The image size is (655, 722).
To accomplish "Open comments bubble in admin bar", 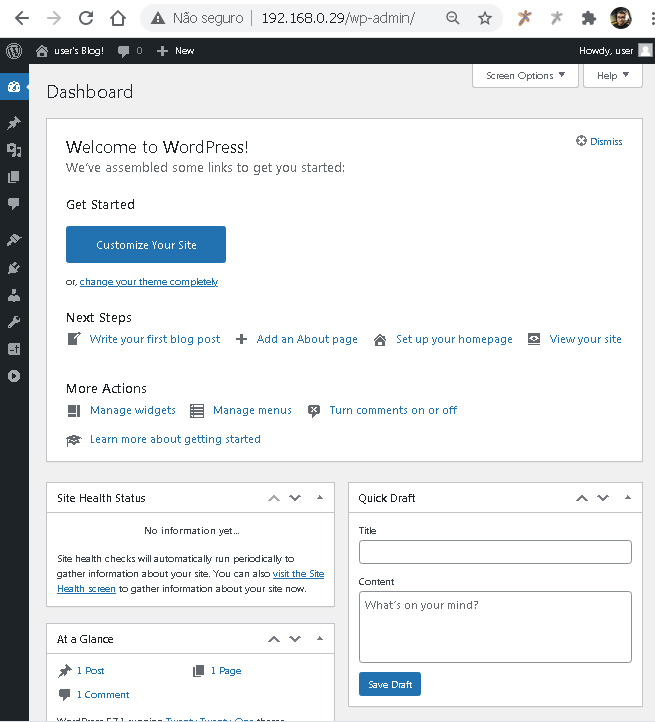I will tap(130, 51).
